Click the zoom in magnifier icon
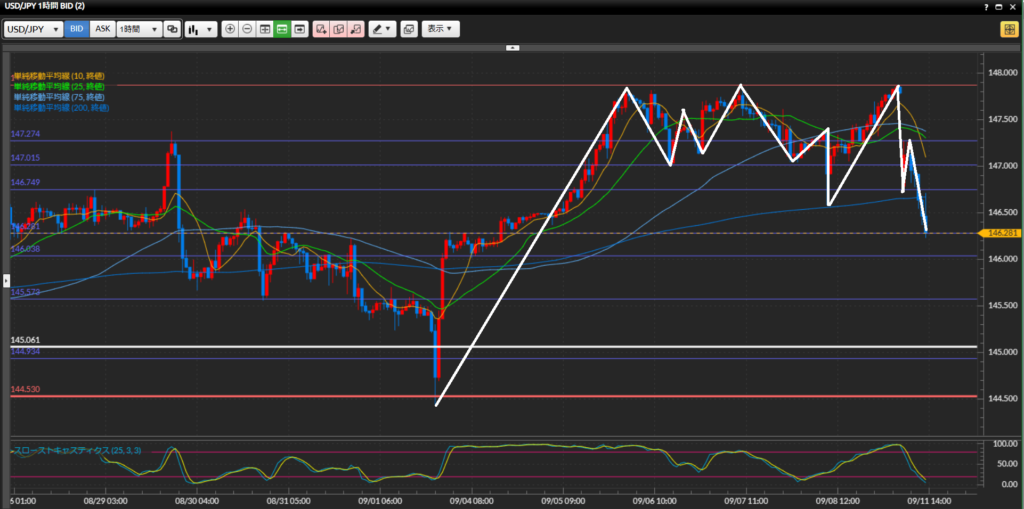This screenshot has height=509, width=1024. (230, 29)
